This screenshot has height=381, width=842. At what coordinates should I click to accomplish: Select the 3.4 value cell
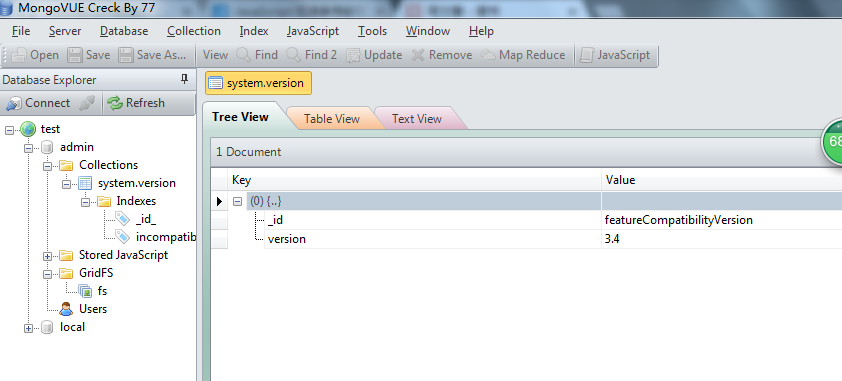tap(722, 239)
